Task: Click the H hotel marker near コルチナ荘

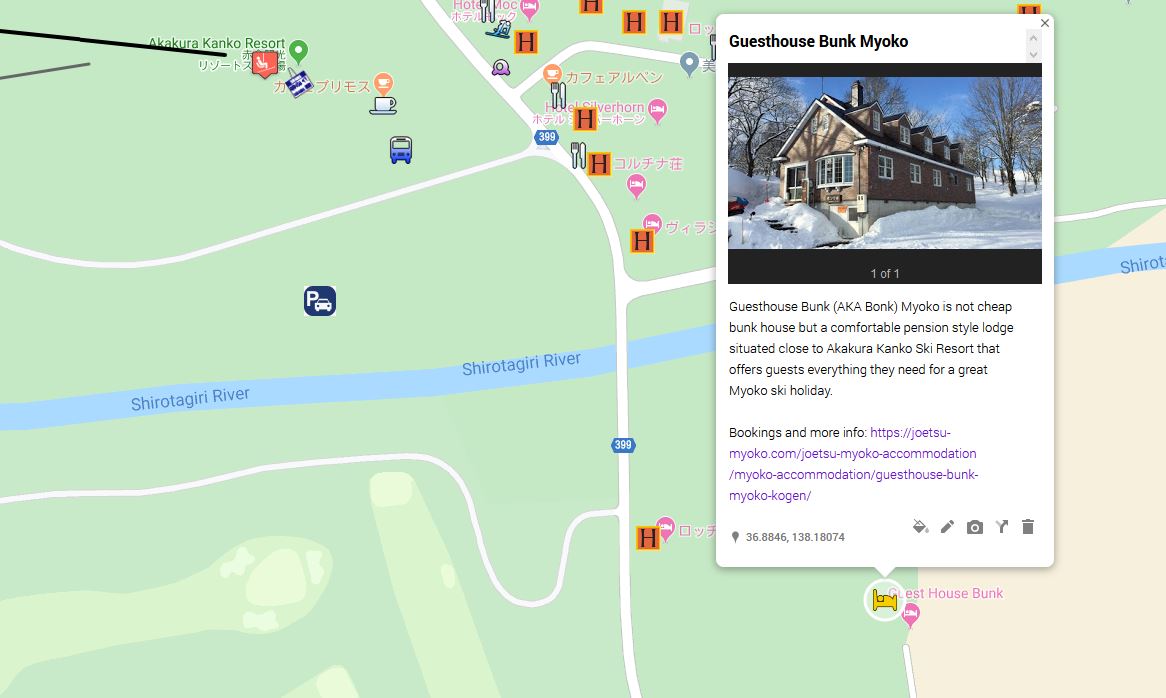Action: [599, 164]
